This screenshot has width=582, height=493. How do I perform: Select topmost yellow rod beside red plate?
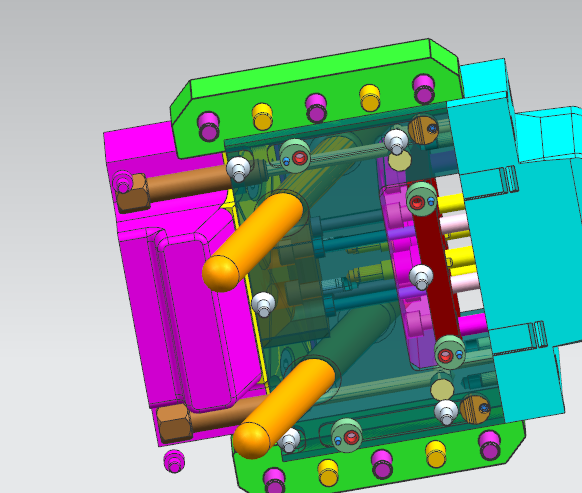coord(451,203)
